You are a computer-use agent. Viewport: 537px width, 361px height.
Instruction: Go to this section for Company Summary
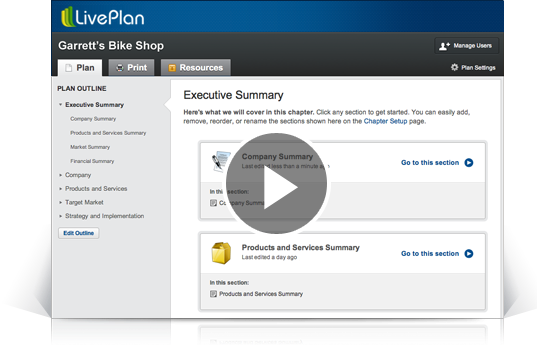point(430,163)
